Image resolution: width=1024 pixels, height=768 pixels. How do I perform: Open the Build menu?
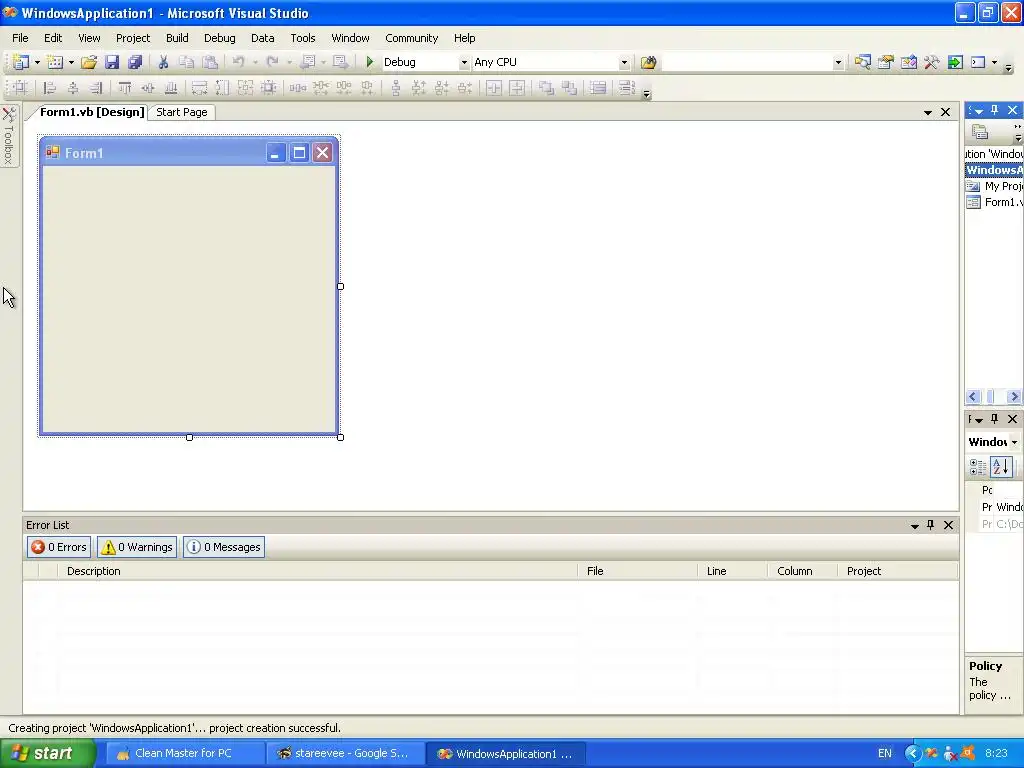tap(177, 38)
